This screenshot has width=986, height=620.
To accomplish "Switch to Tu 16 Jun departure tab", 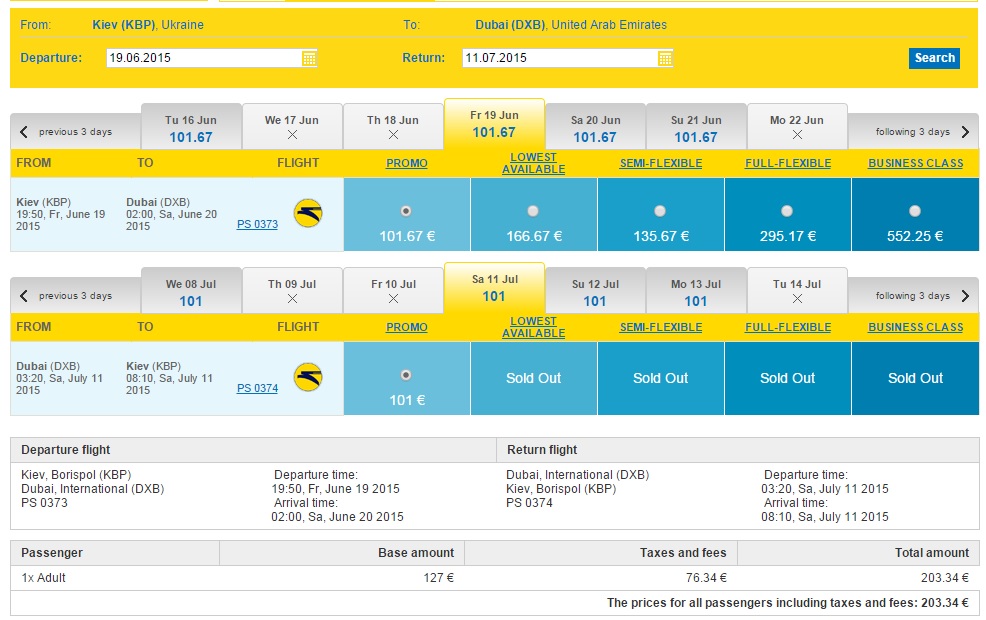I will [191, 128].
